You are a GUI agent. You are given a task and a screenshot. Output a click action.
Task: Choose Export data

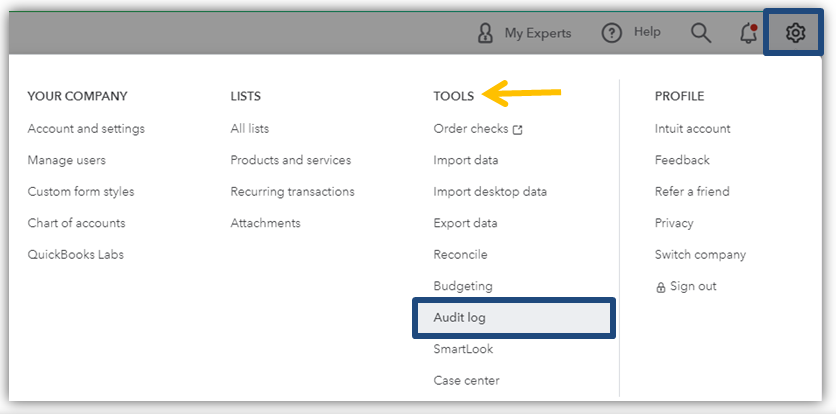click(465, 223)
